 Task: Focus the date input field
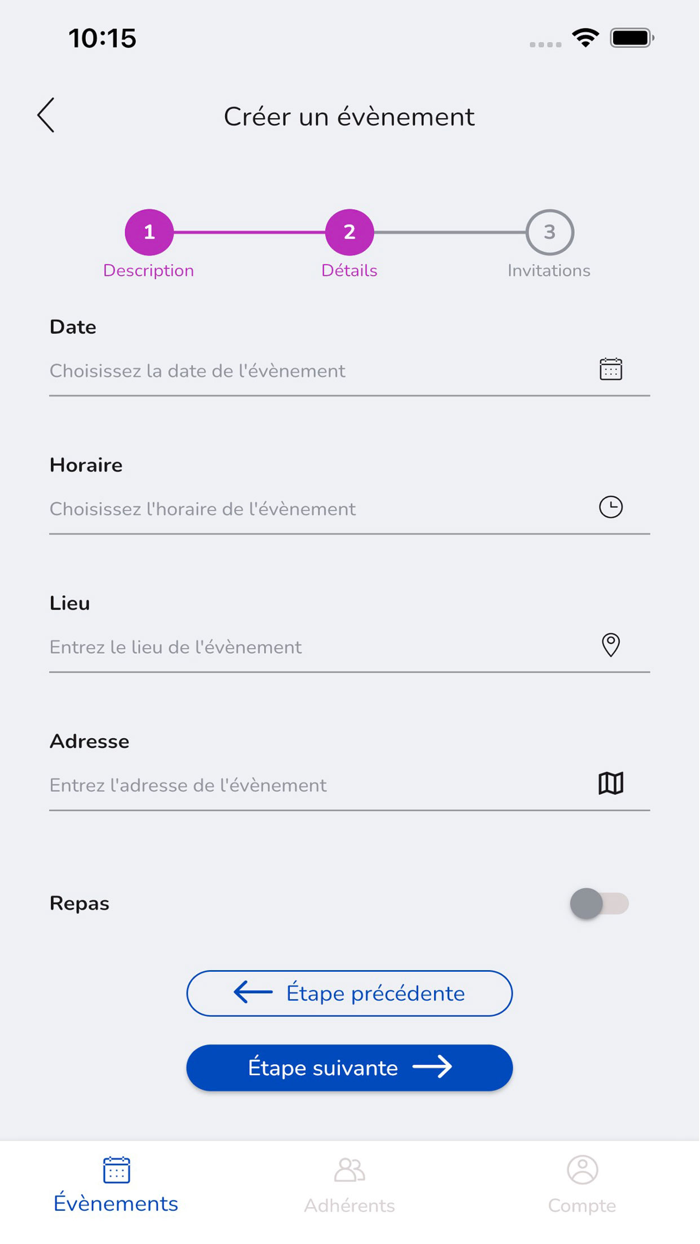(x=310, y=371)
